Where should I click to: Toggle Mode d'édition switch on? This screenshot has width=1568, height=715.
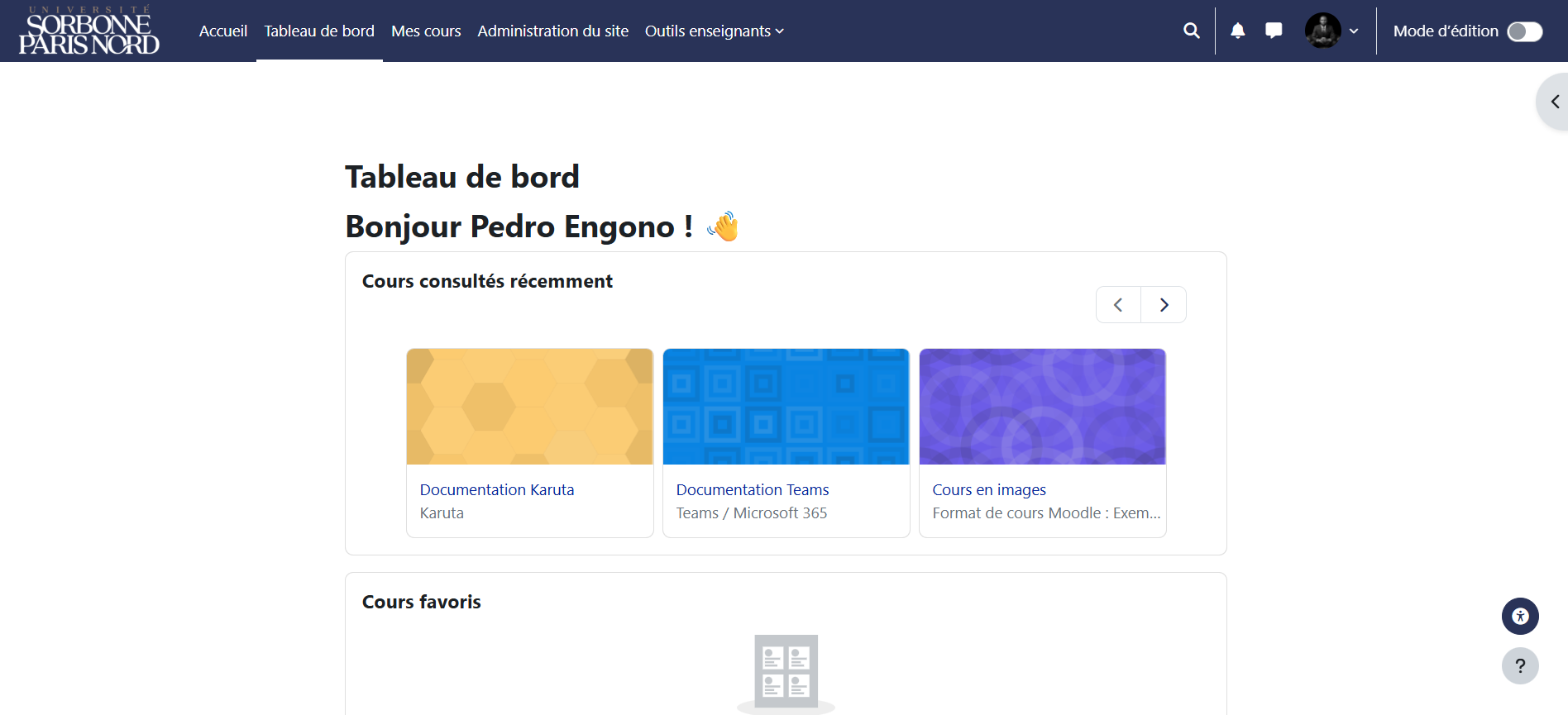1524,31
